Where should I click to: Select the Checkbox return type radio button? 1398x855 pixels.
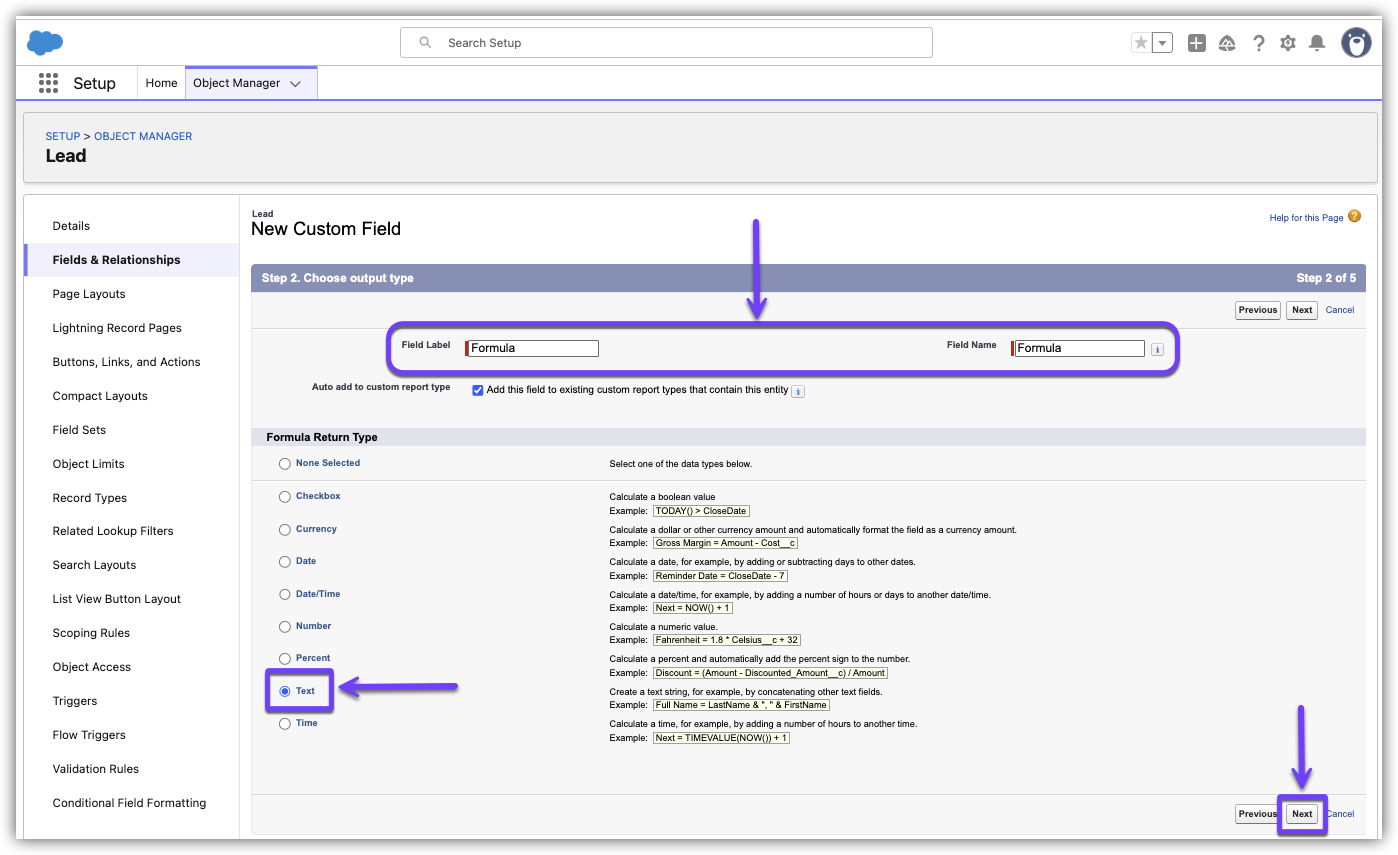pos(285,497)
